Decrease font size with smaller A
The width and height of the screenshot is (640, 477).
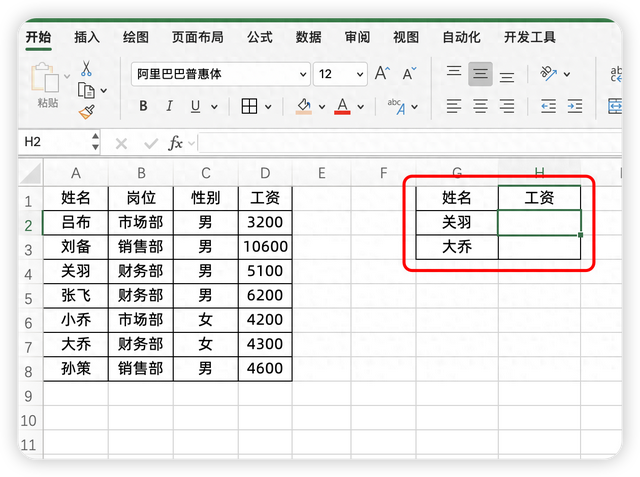[409, 73]
